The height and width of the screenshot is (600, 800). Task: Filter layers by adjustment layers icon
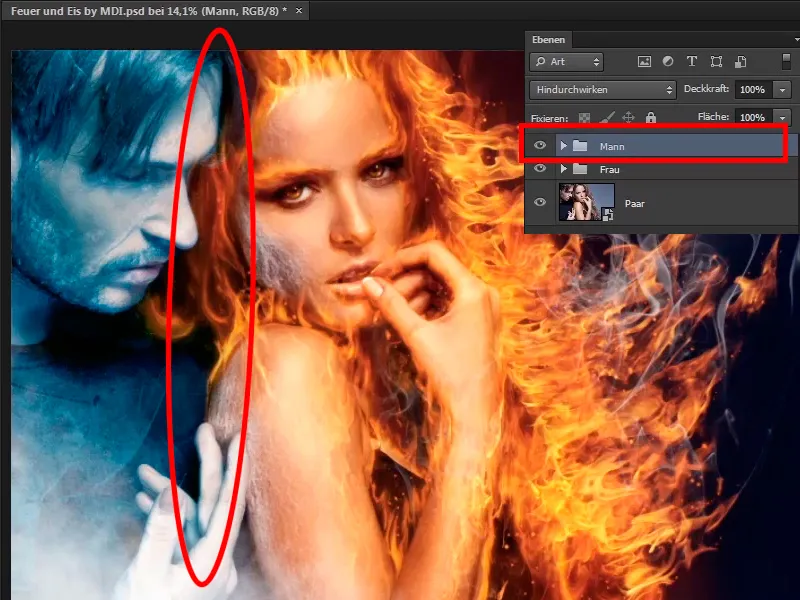tap(668, 62)
